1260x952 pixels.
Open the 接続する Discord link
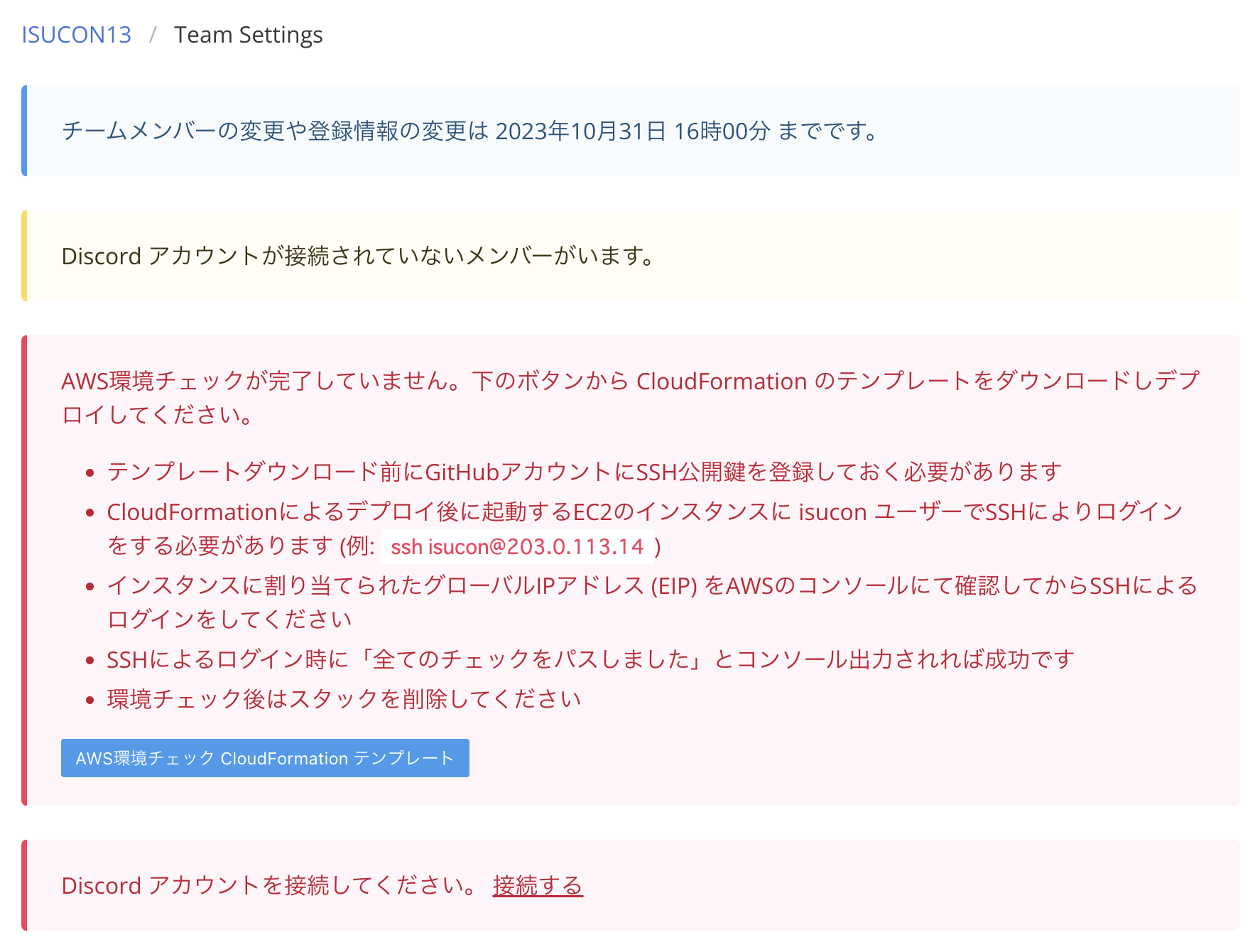[537, 885]
